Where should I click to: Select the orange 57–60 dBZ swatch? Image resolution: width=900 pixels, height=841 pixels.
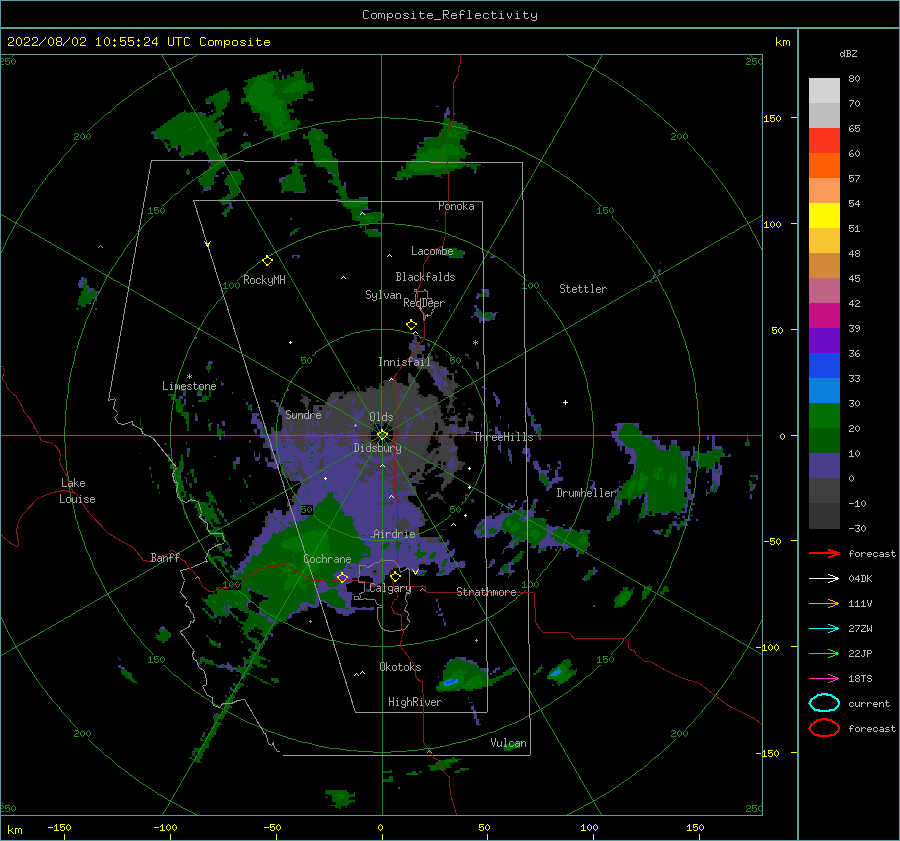tap(824, 165)
